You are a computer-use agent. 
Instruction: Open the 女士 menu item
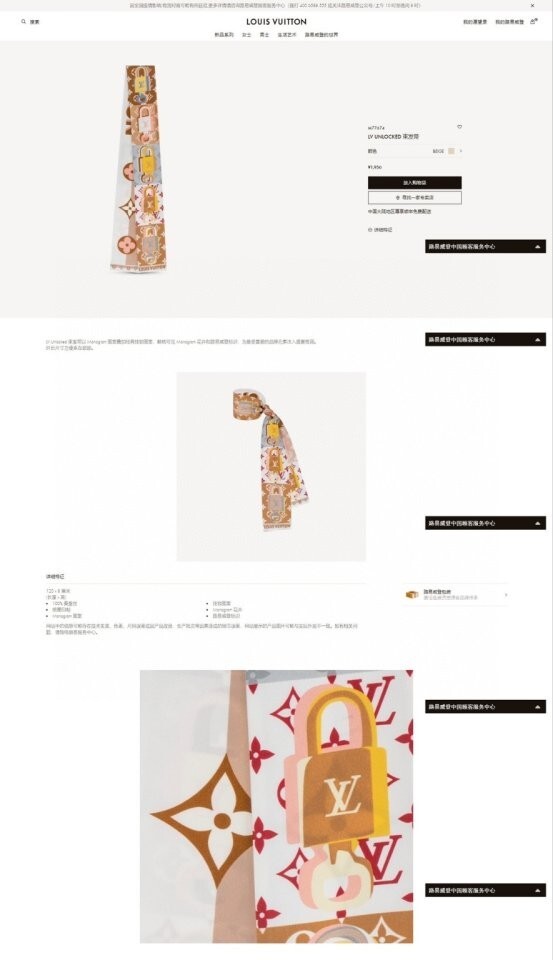point(246,35)
